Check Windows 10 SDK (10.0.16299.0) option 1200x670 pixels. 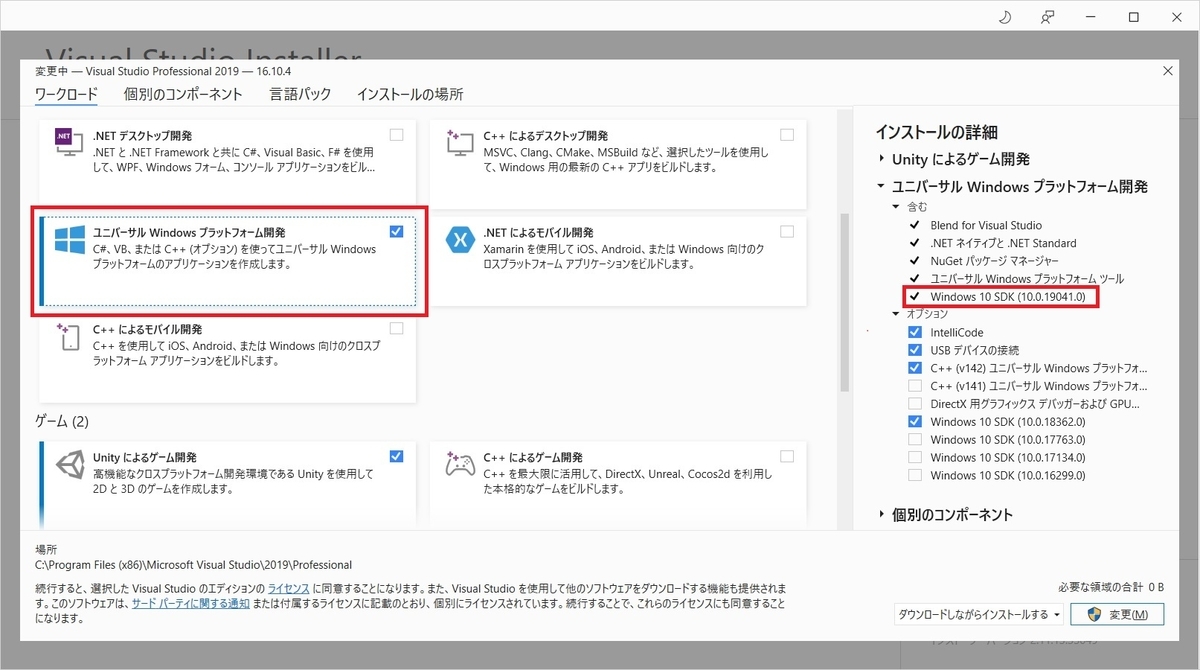915,476
